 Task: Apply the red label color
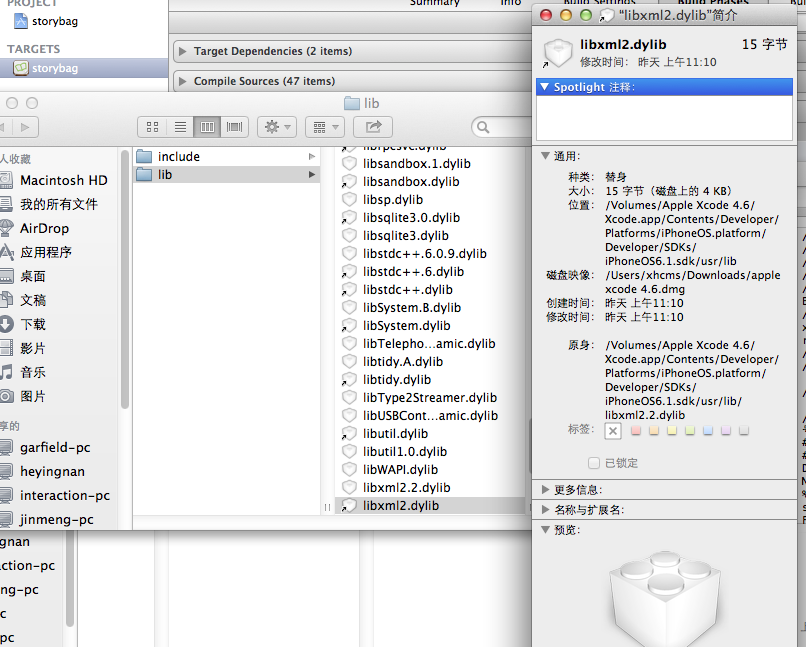click(x=636, y=431)
